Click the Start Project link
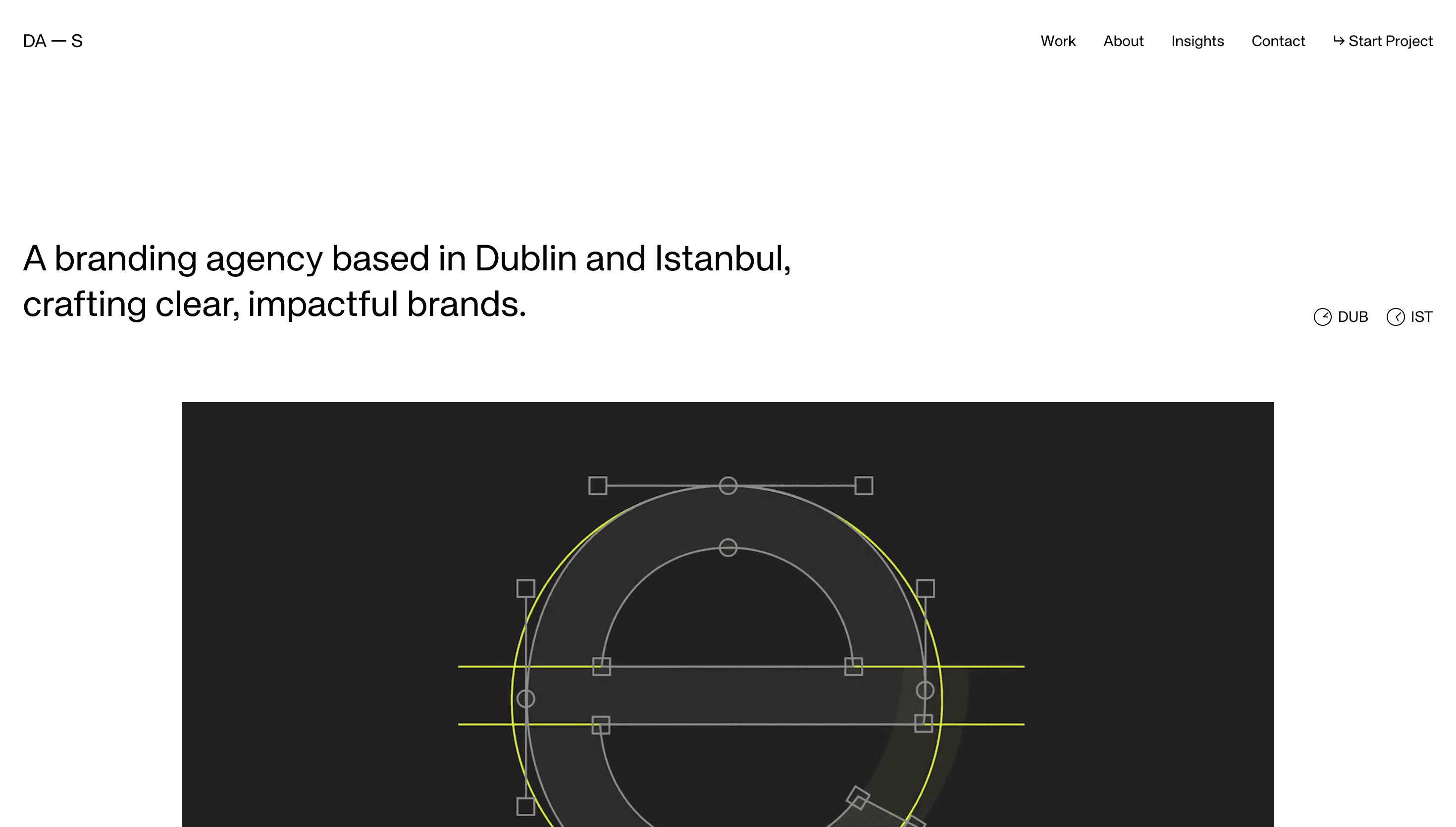Screen dimensions: 1456x827 [x=1383, y=41]
